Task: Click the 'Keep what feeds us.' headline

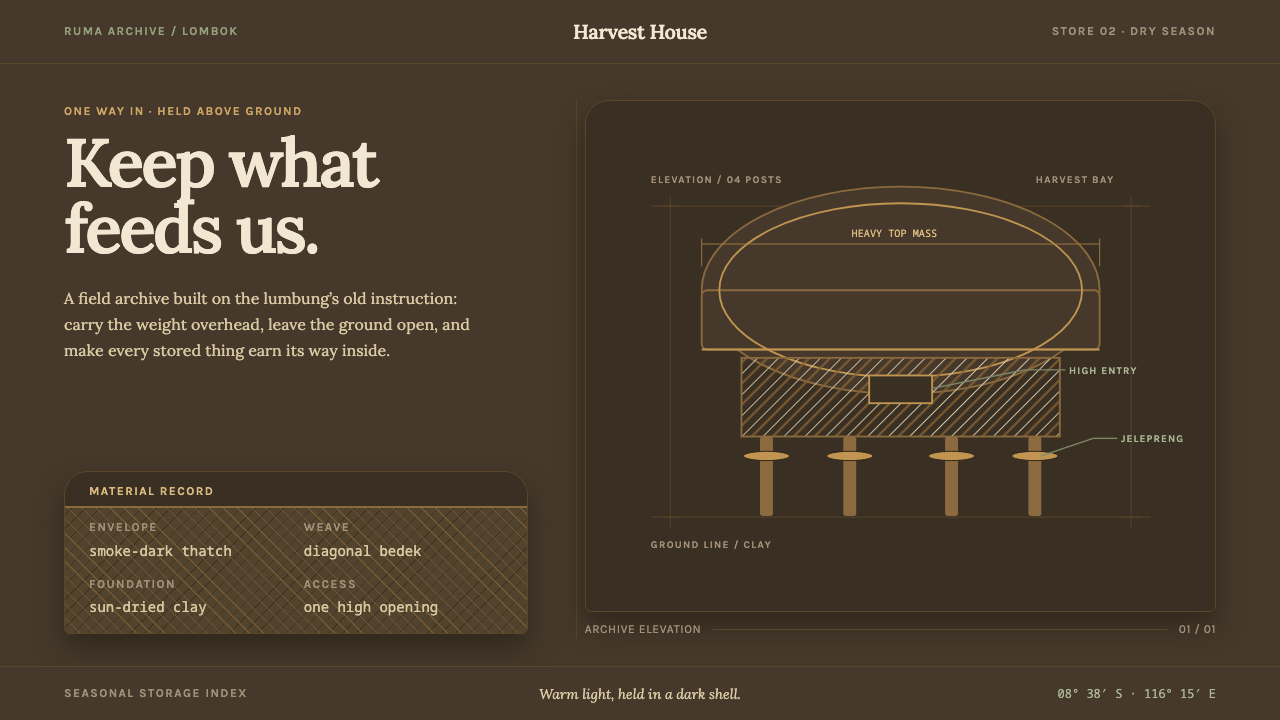Action: coord(221,196)
